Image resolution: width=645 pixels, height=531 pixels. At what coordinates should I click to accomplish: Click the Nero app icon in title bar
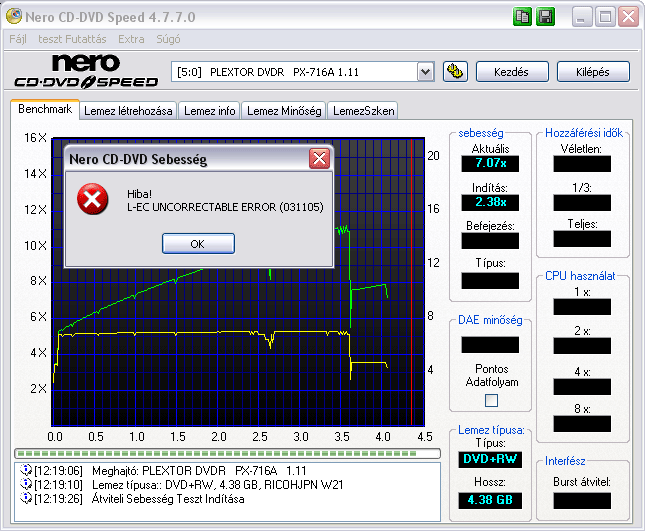coord(14,16)
